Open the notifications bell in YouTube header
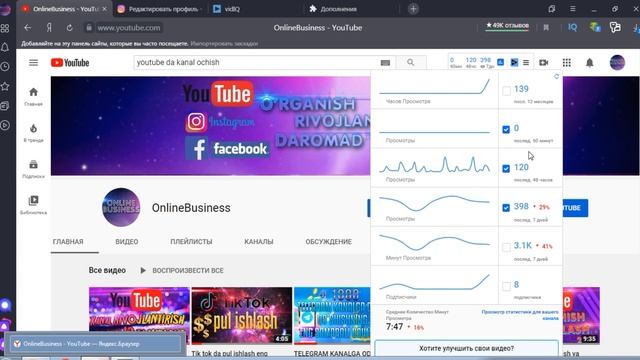640x360 pixels. point(589,62)
